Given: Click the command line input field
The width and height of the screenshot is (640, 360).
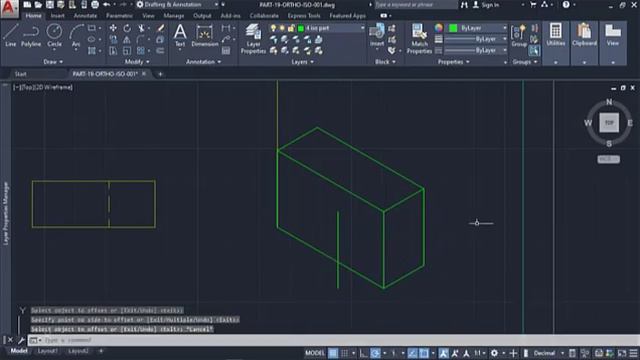Looking at the screenshot, I should click(339, 340).
